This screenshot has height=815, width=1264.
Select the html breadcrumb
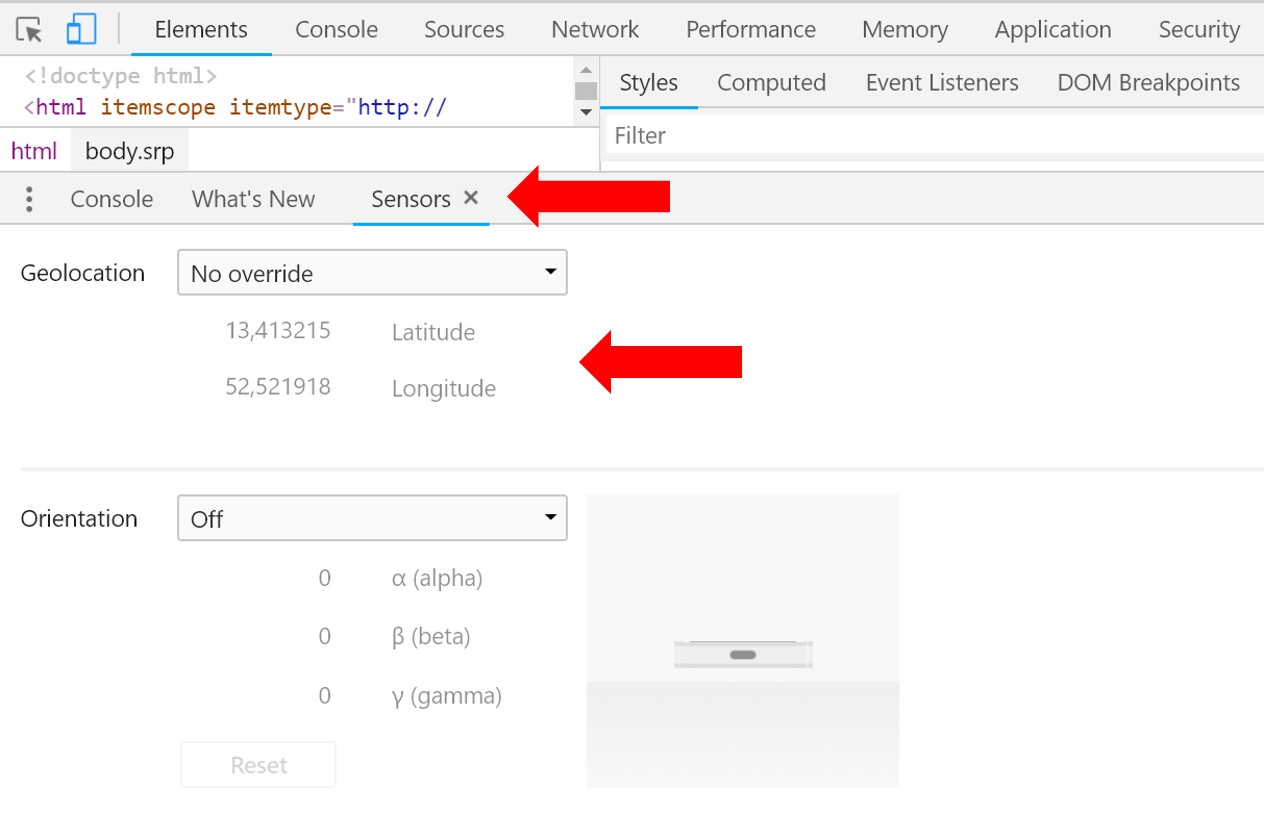tap(34, 150)
